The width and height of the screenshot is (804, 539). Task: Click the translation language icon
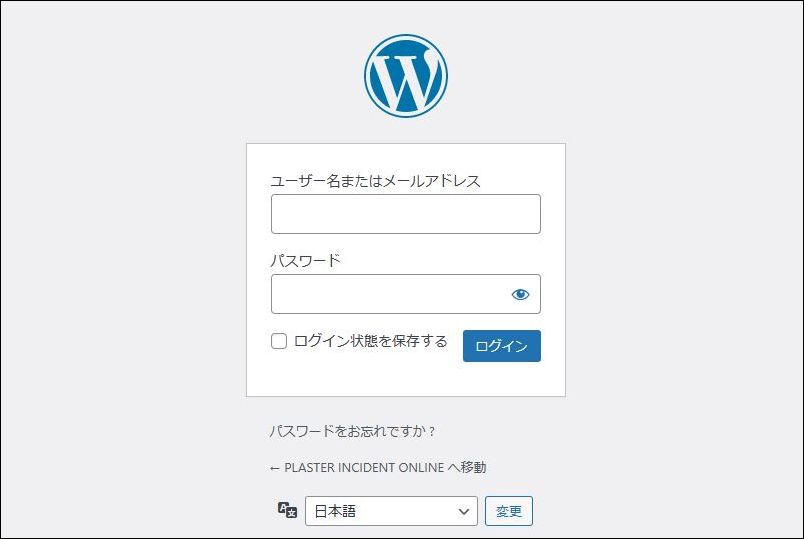click(x=287, y=510)
